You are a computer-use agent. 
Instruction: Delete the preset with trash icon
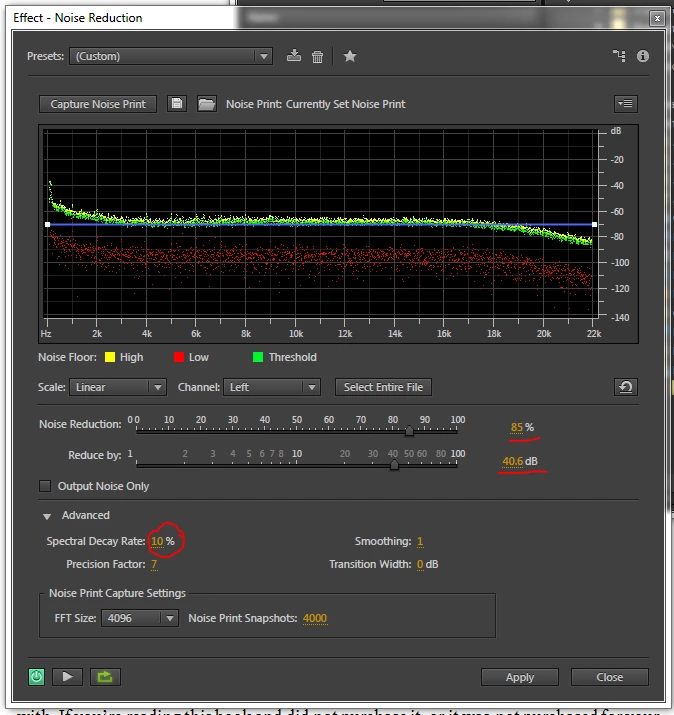(317, 57)
